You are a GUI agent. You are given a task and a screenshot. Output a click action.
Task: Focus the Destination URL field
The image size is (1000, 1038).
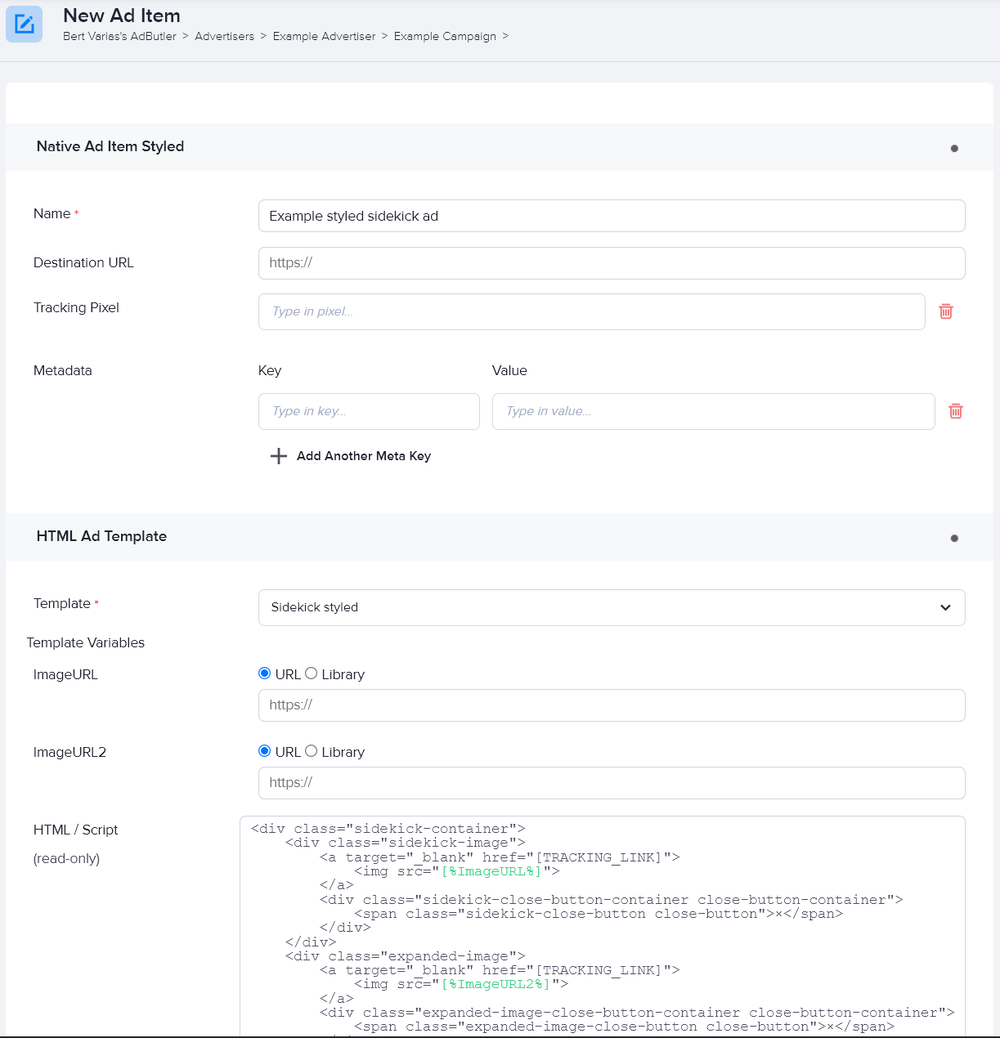pos(612,263)
